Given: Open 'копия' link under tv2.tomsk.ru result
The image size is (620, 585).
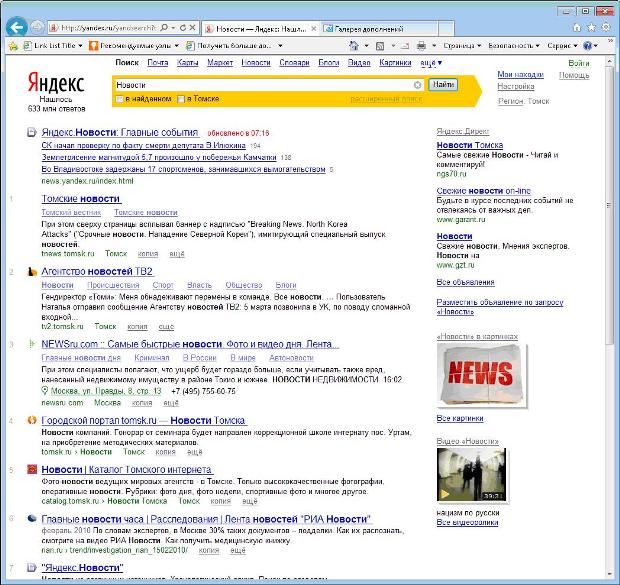Looking at the screenshot, I should (137, 327).
